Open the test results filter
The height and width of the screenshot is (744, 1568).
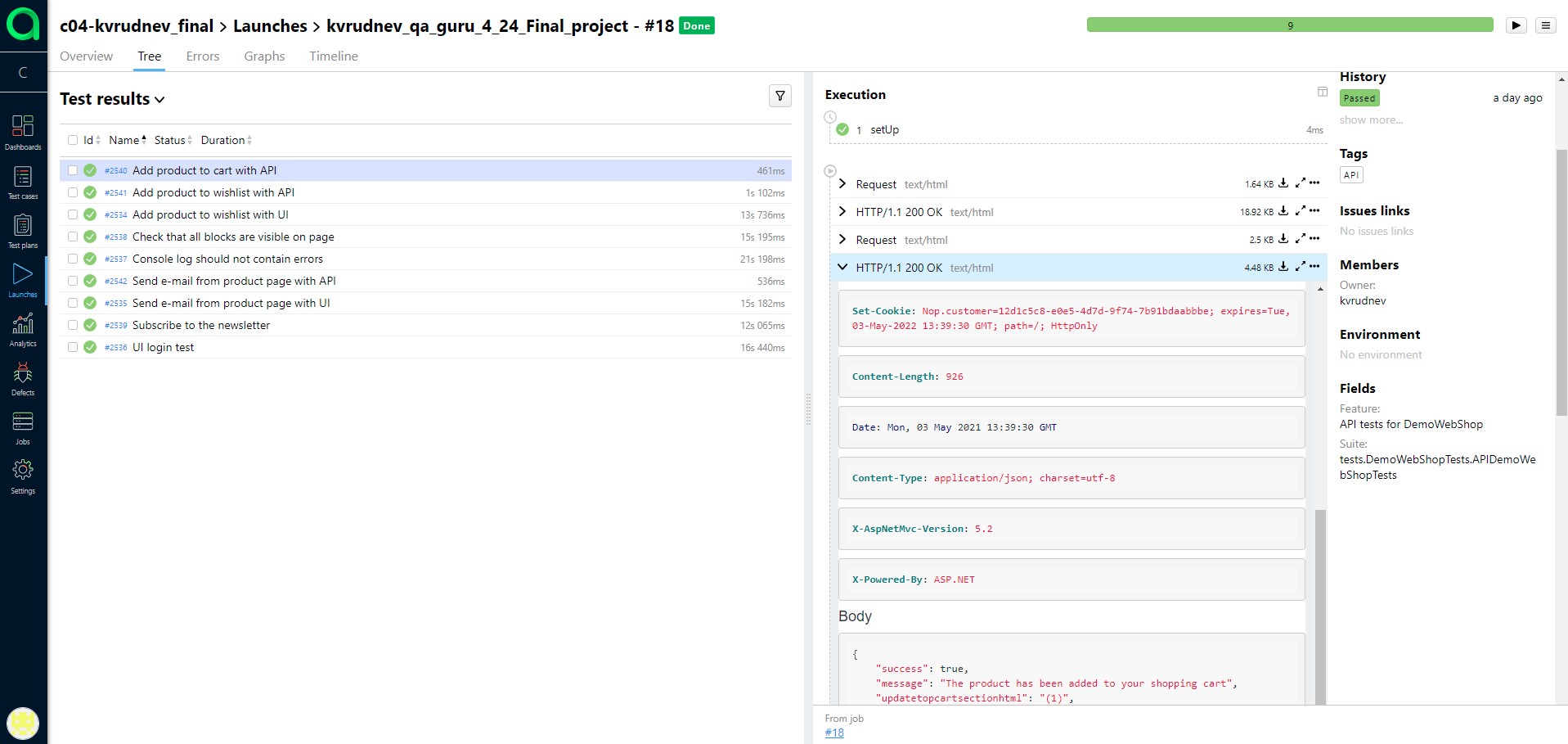click(x=780, y=96)
